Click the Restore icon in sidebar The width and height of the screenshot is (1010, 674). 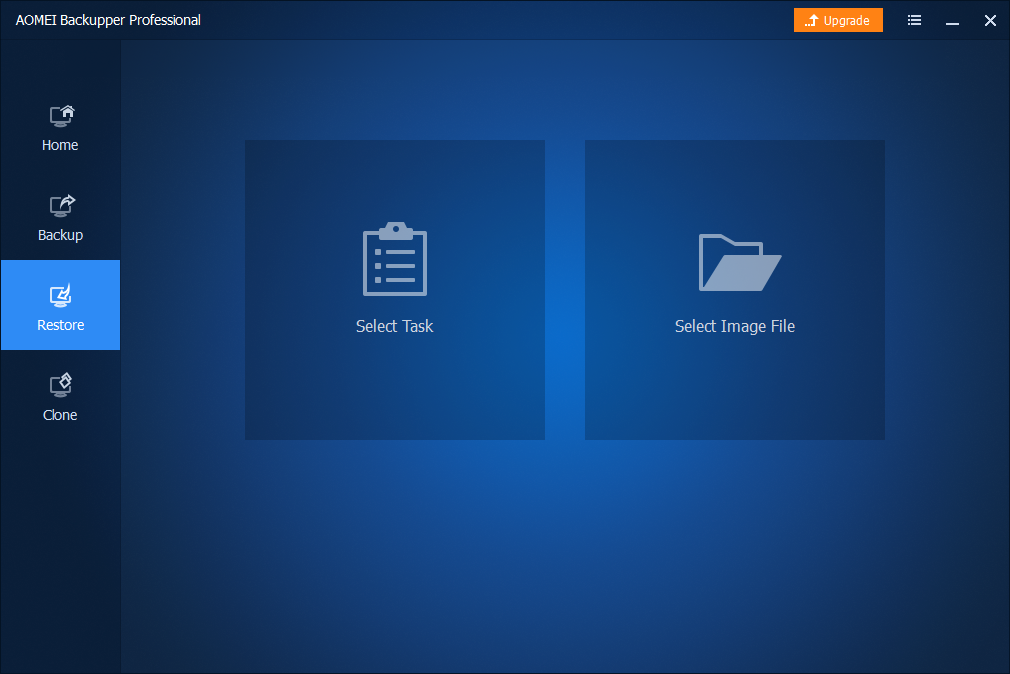[61, 296]
